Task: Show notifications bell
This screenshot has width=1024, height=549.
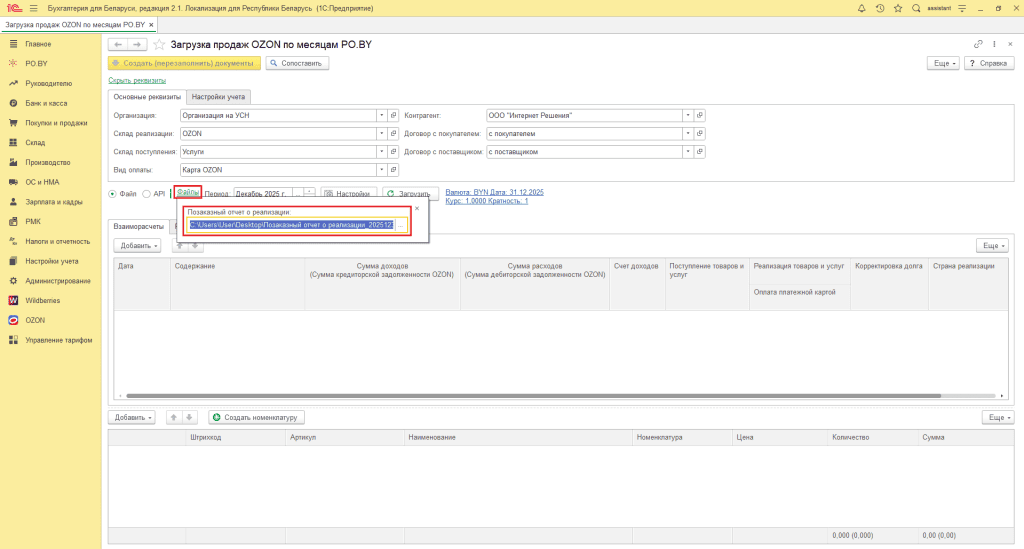Action: coord(861,8)
